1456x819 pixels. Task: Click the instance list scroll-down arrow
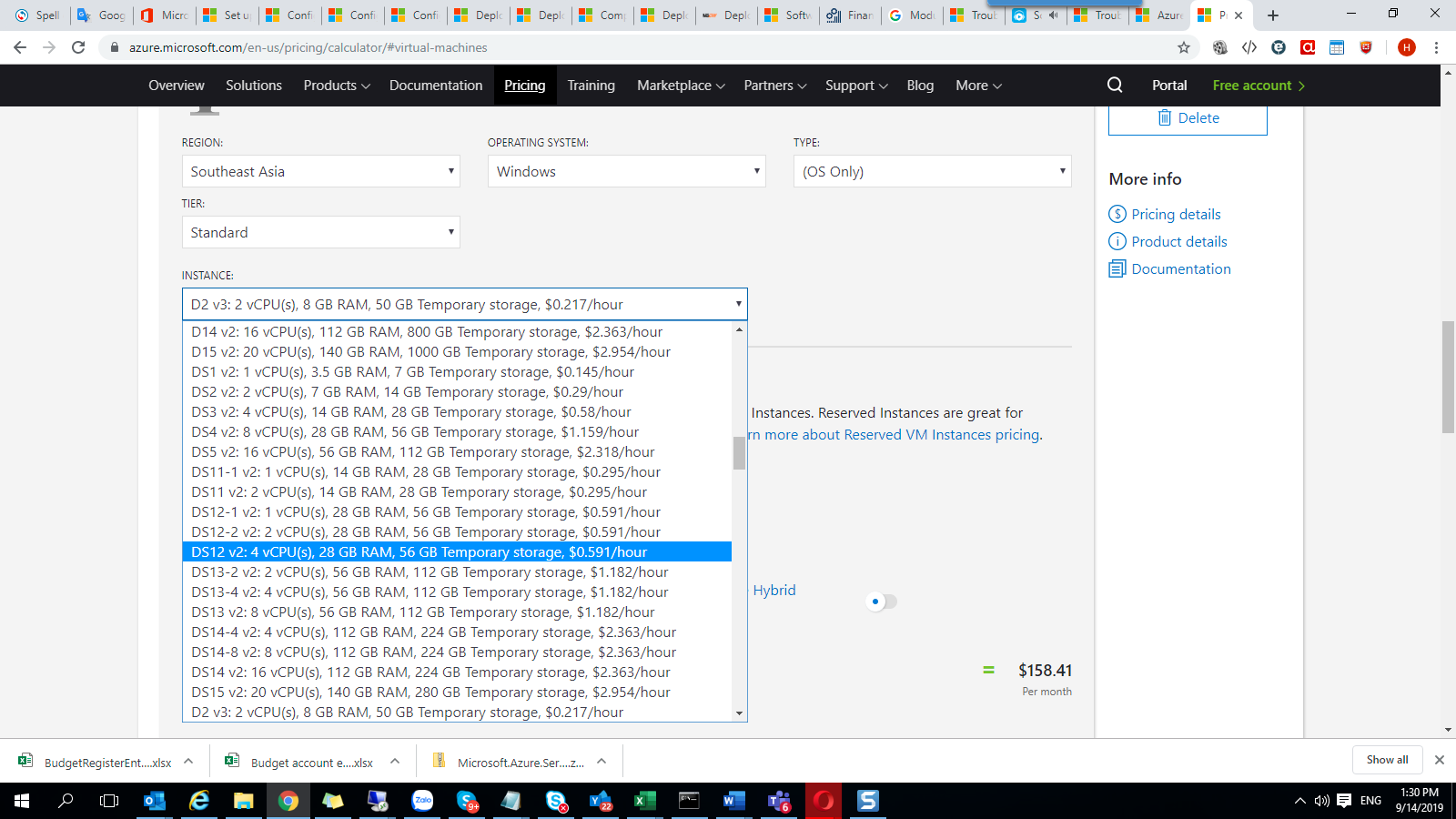[739, 713]
